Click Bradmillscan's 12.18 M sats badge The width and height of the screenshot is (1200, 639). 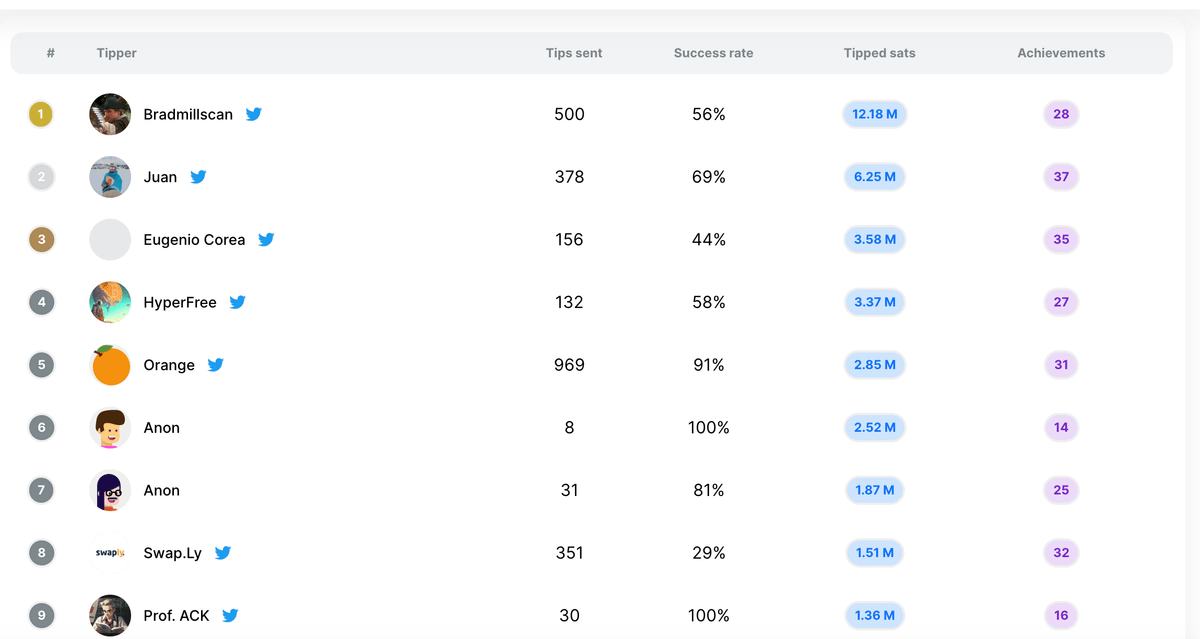pos(874,114)
